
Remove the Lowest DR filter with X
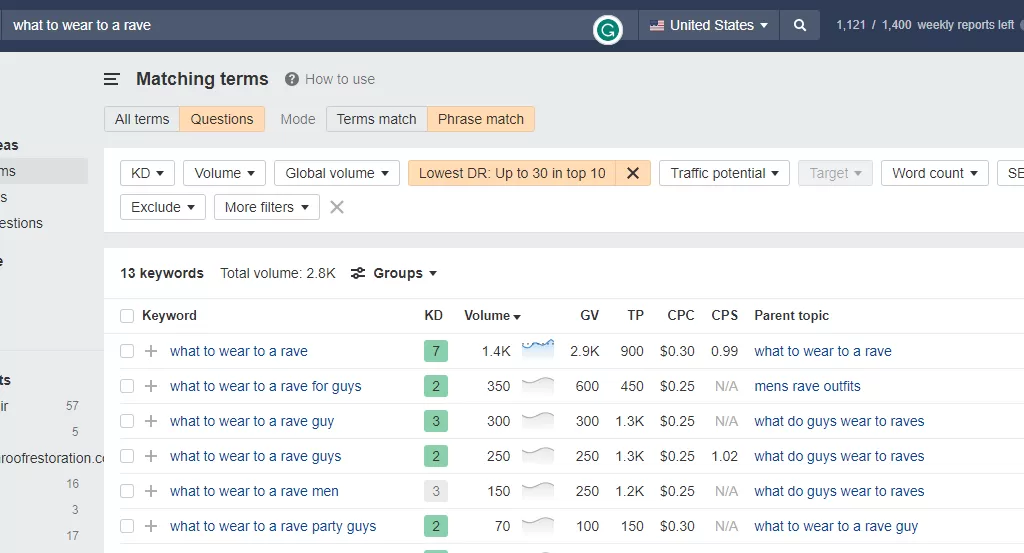[633, 173]
